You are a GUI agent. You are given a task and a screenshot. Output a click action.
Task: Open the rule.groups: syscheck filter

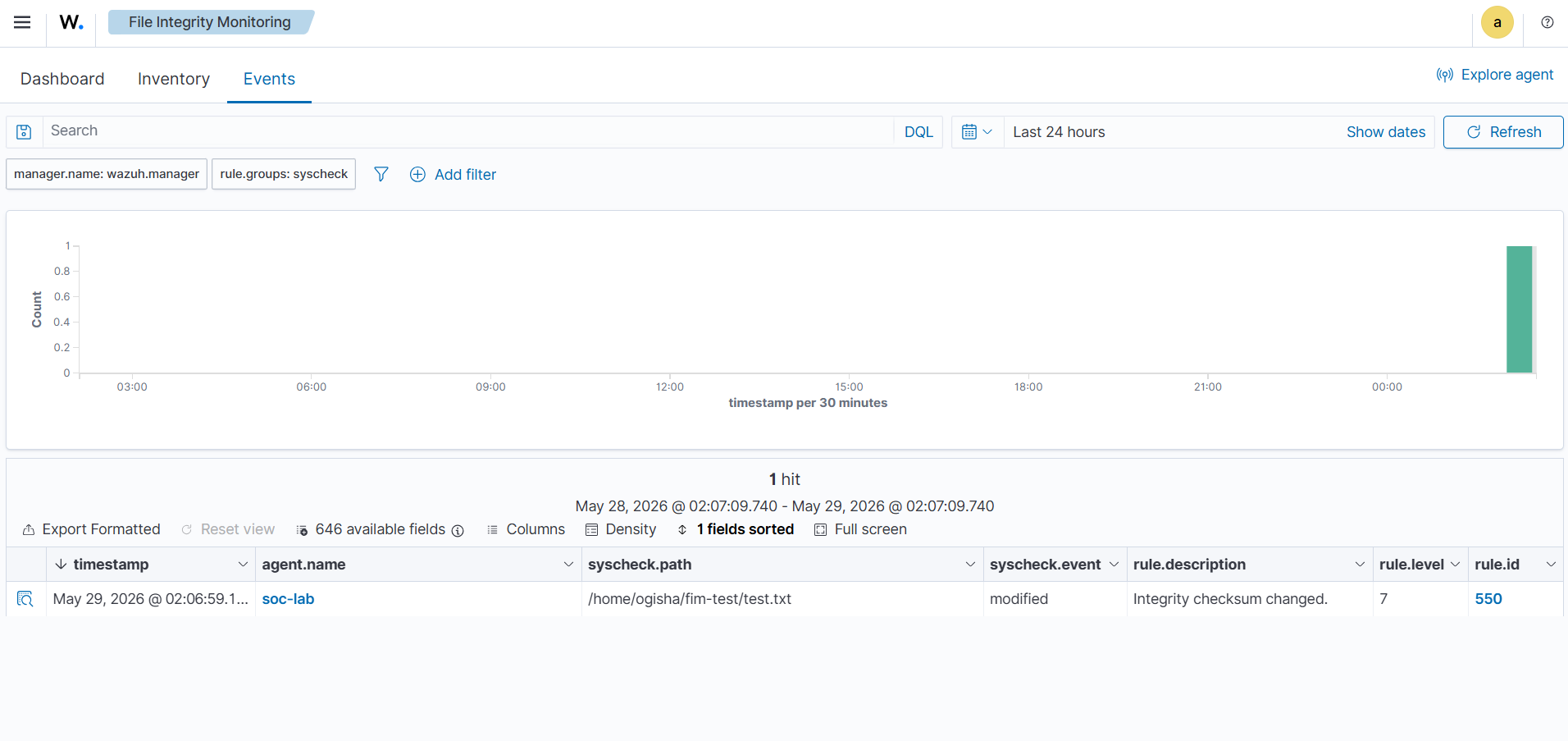[284, 174]
